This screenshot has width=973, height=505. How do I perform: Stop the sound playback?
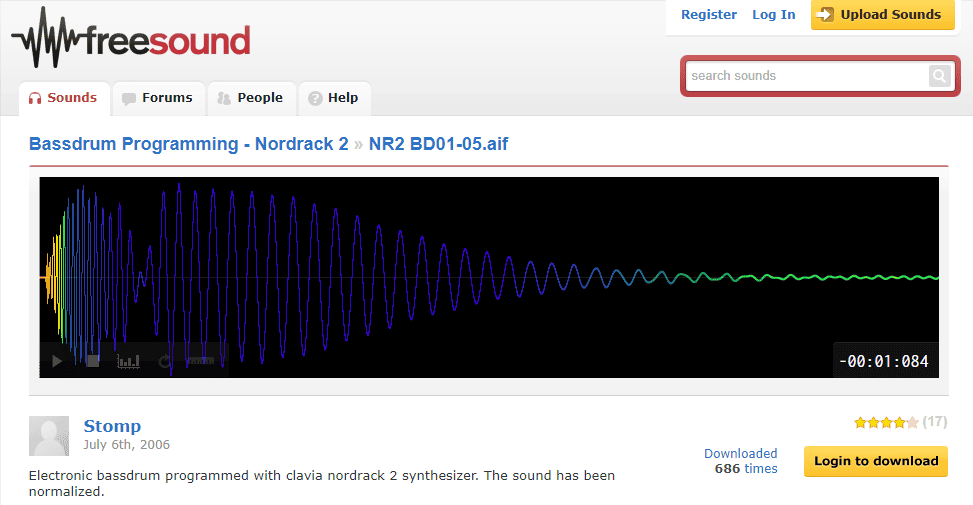point(93,361)
